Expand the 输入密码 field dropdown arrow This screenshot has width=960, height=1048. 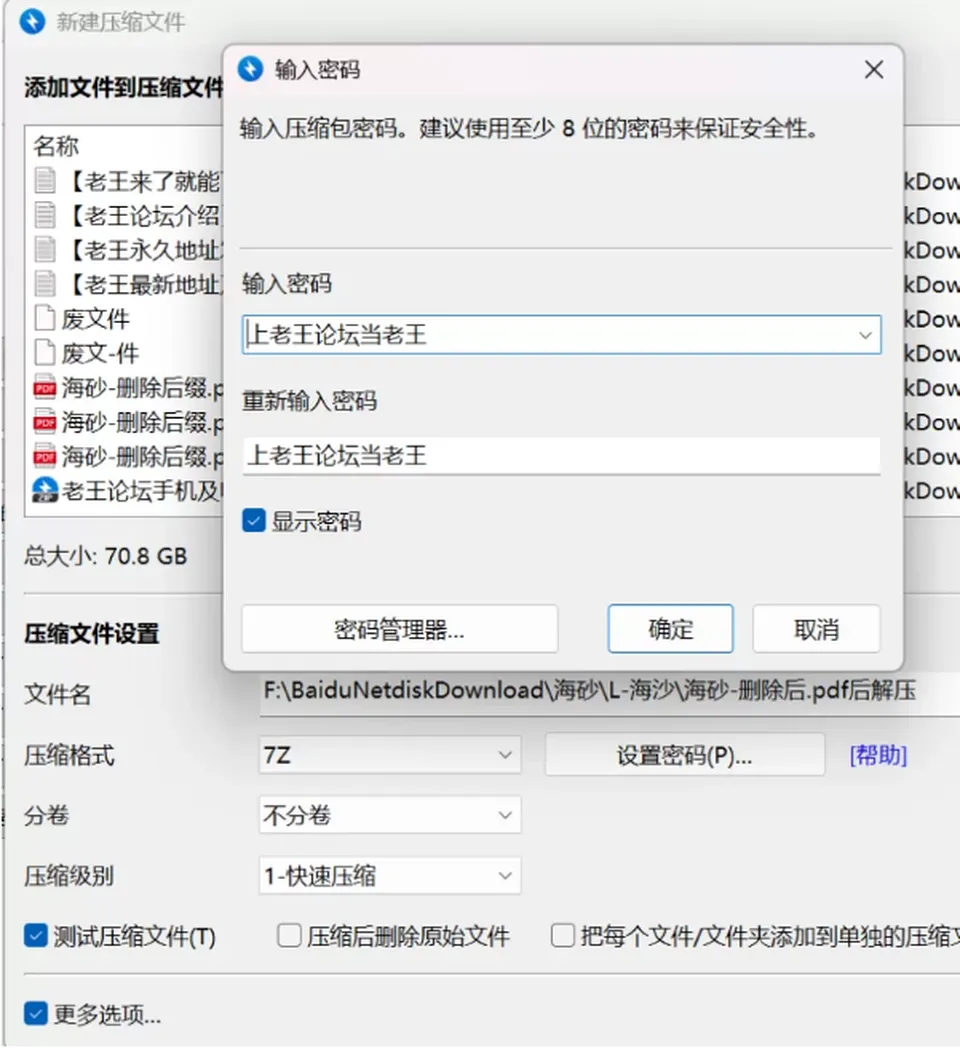pyautogui.click(x=865, y=335)
